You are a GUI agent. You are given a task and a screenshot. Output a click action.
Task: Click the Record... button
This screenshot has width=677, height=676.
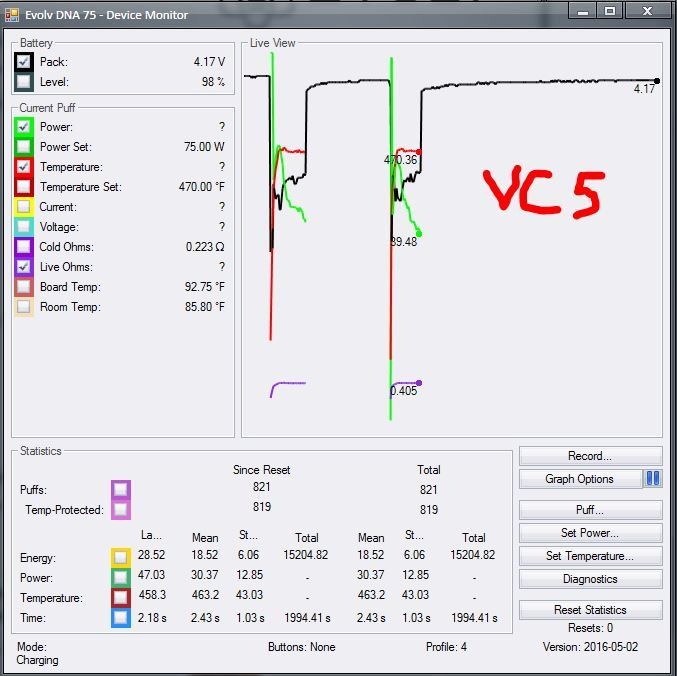tap(590, 456)
